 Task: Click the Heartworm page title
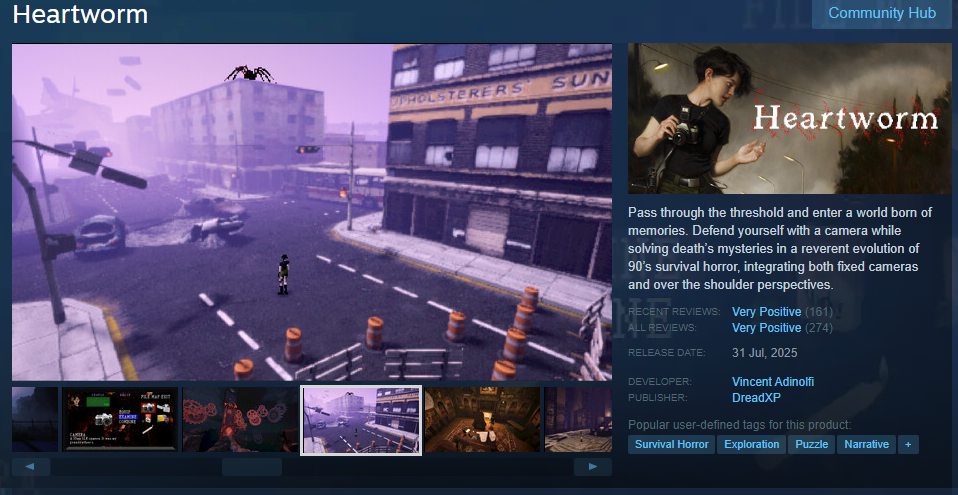pos(80,14)
